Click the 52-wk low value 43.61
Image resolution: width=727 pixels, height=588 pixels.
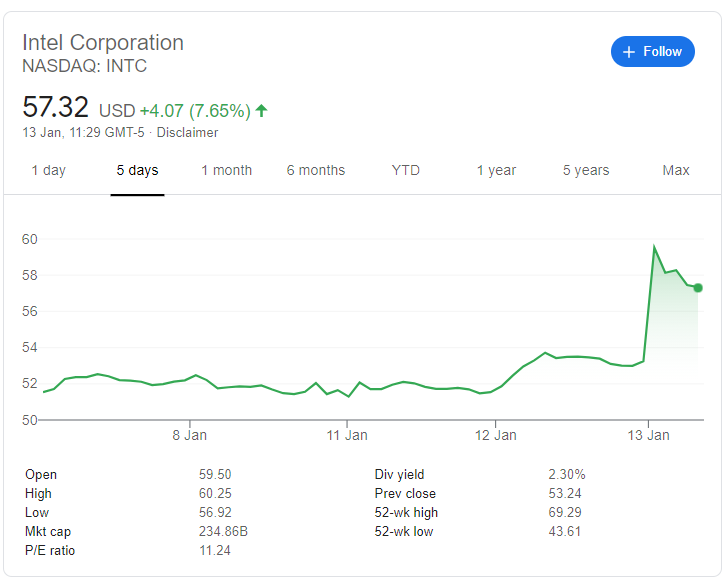pyautogui.click(x=565, y=531)
